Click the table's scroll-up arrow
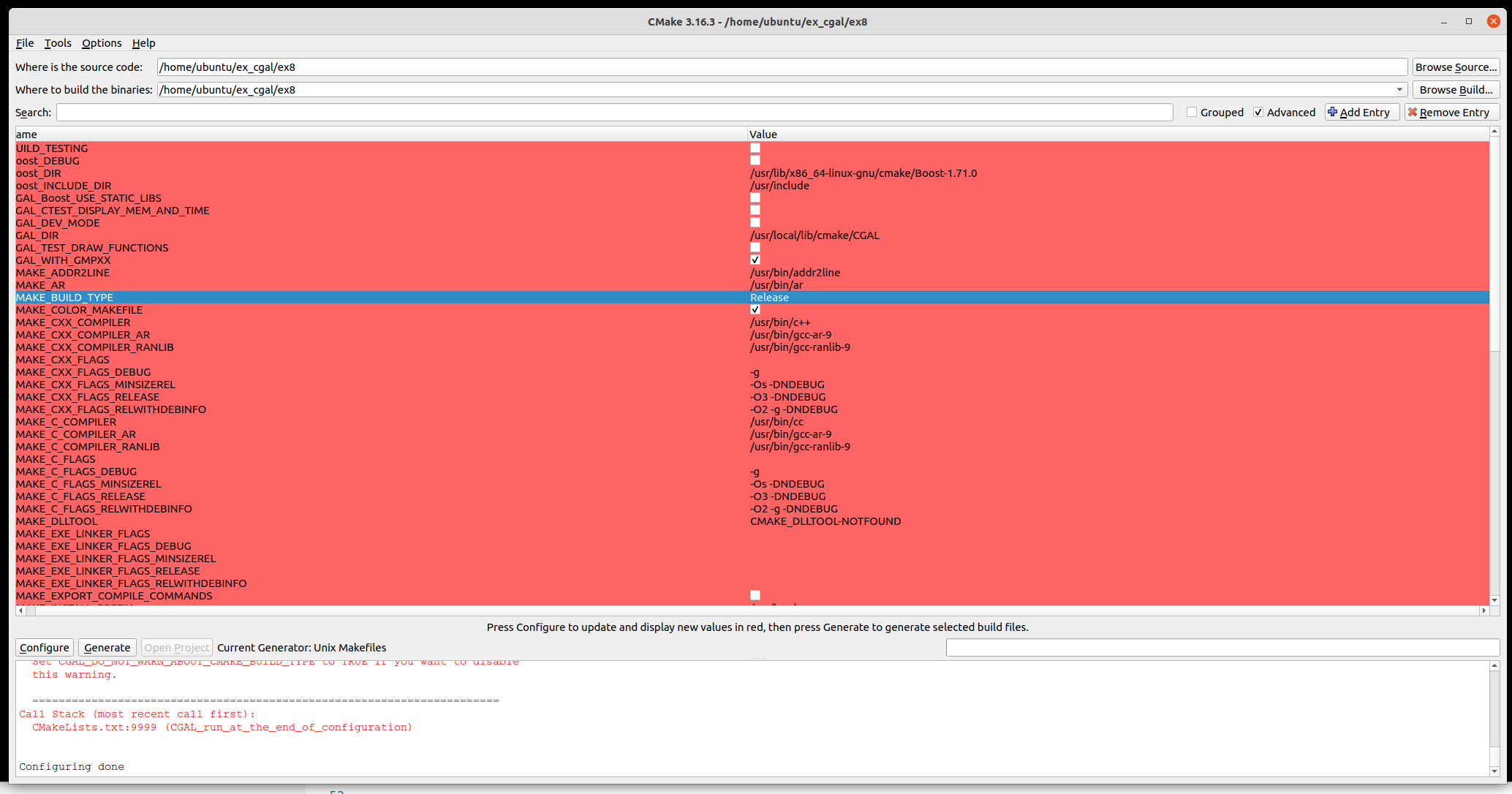The width and height of the screenshot is (1512, 794). coord(1494,132)
